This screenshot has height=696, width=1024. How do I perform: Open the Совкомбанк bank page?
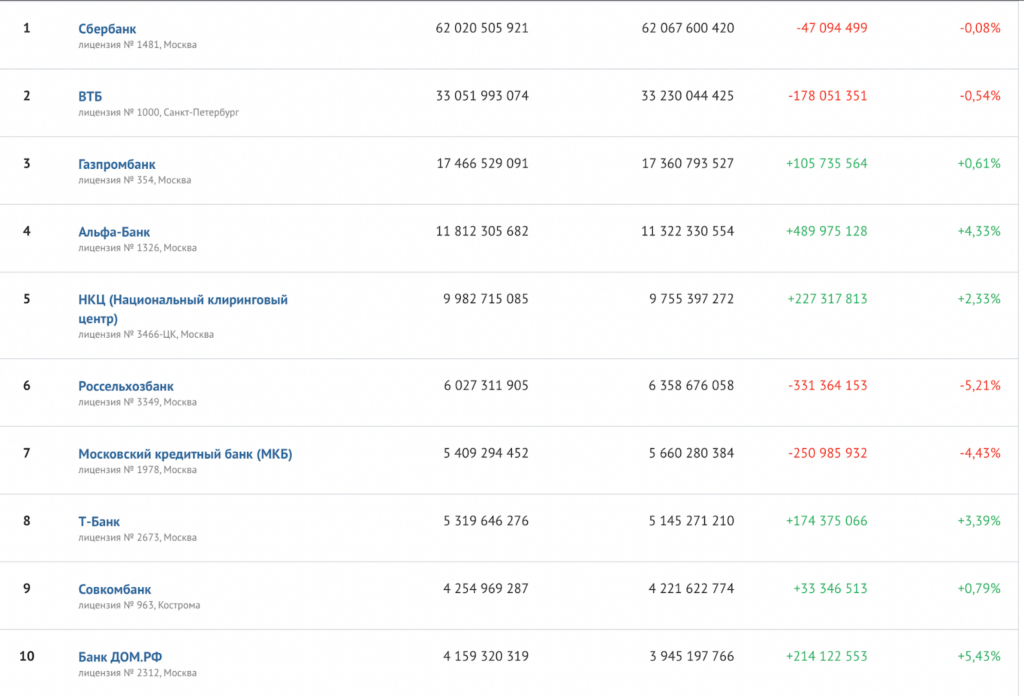tap(115, 589)
